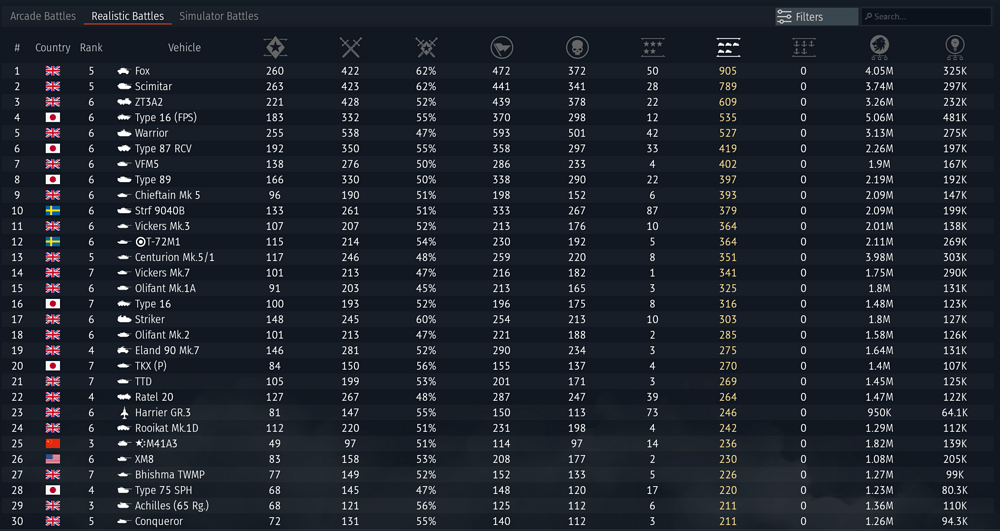Click the highlighted ground kills column icon
Viewport: 1000px width, 531px height.
click(x=728, y=47)
